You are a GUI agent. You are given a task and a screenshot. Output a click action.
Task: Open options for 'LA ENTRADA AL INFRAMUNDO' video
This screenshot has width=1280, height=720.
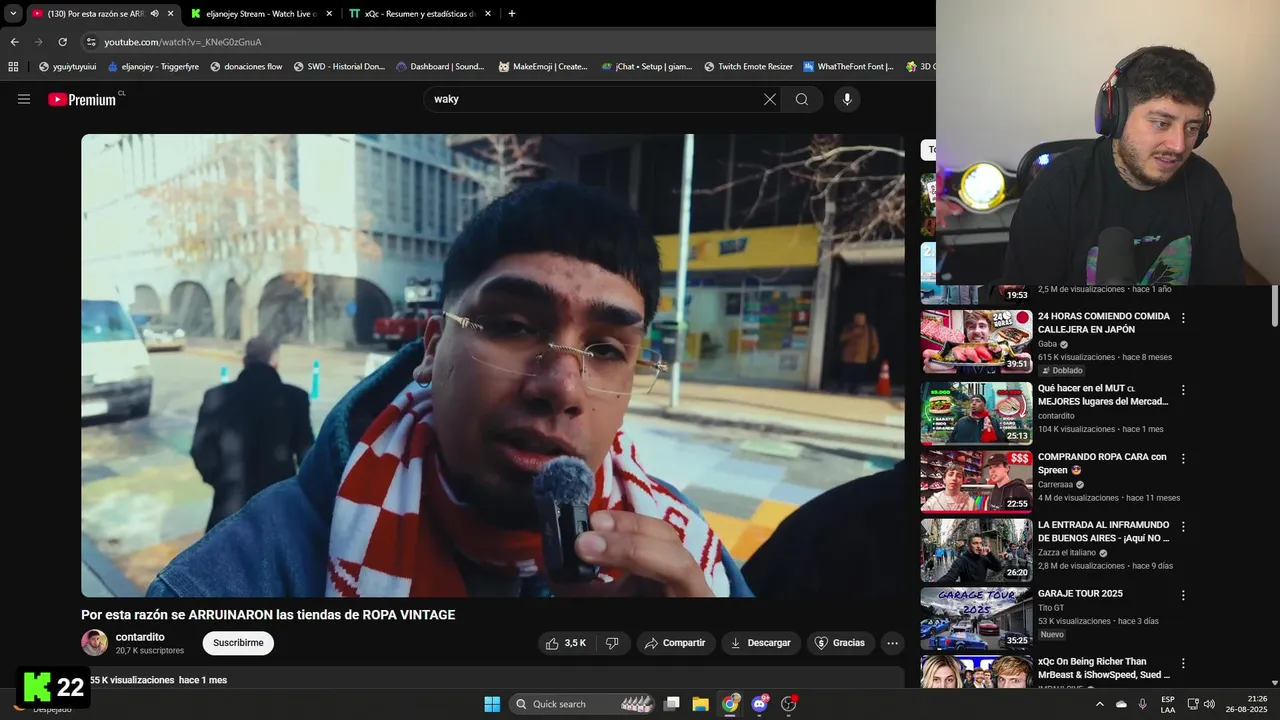coord(1183,526)
